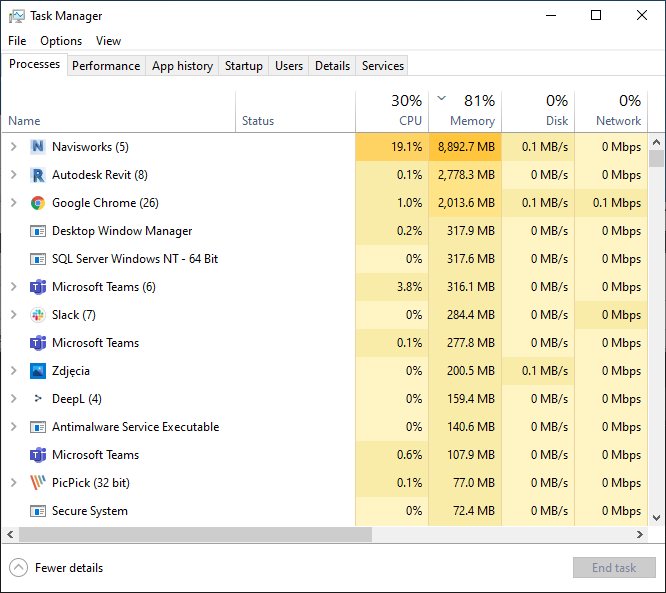
Task: Sort by the Network column header
Action: point(611,112)
